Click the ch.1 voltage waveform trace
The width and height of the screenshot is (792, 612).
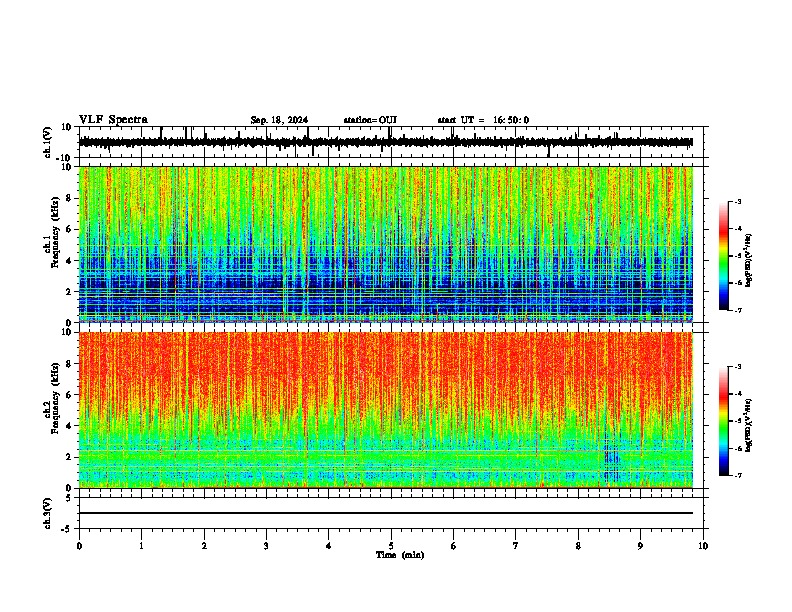click(x=385, y=142)
